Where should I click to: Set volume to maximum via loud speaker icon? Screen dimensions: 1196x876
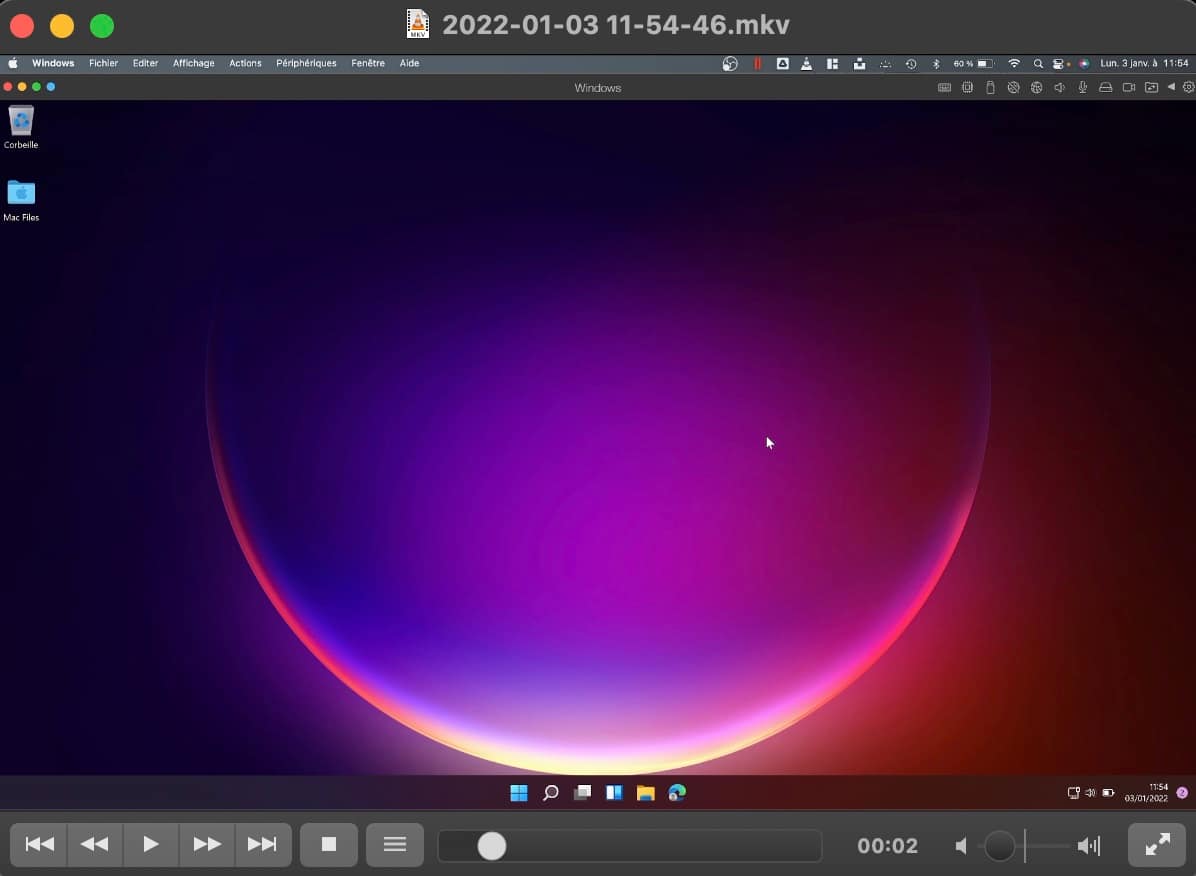tap(1088, 846)
